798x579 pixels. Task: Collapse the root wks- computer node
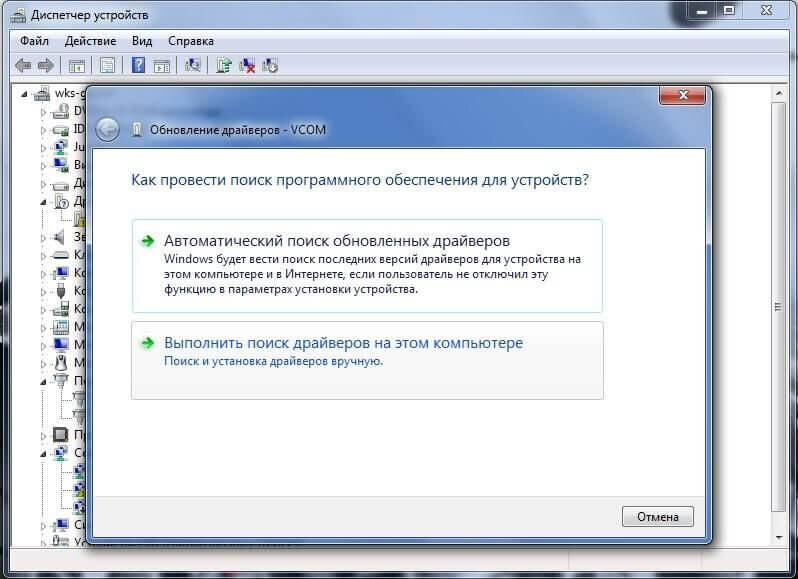[x=24, y=94]
